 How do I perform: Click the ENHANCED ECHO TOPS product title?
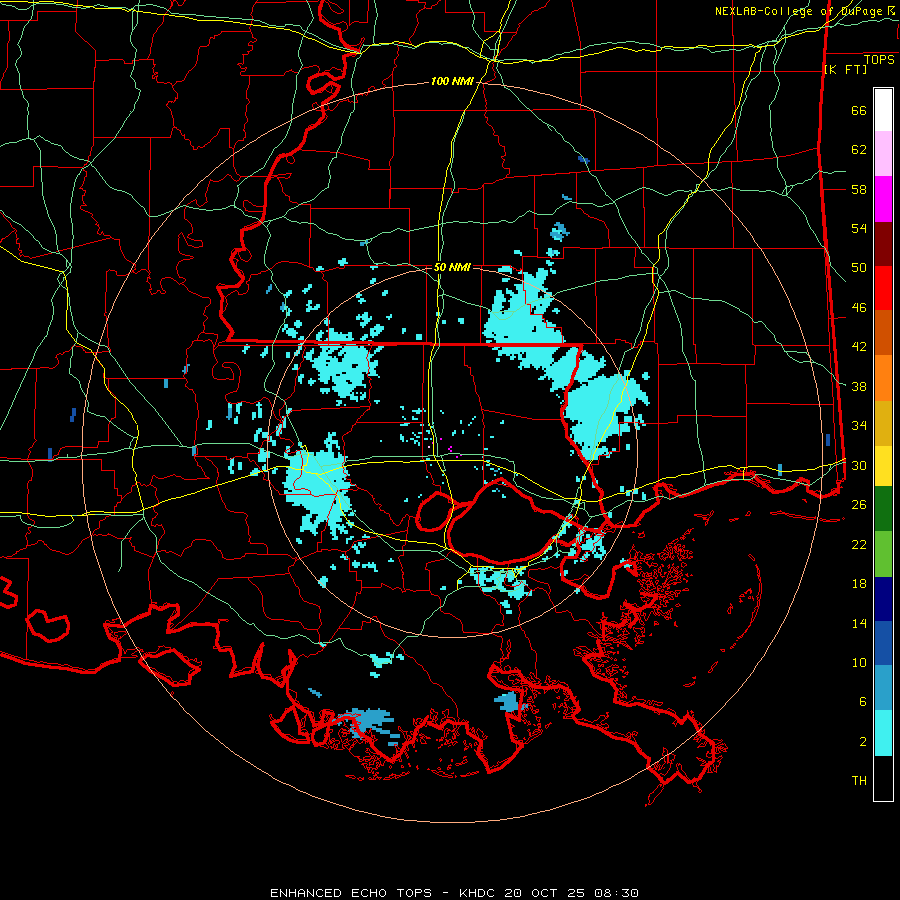351,893
